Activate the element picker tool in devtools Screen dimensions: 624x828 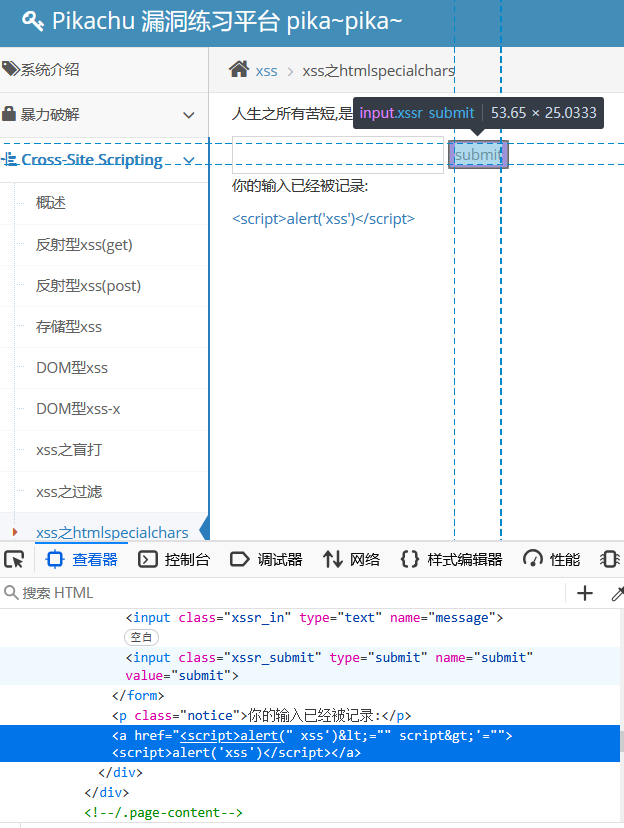[x=14, y=559]
